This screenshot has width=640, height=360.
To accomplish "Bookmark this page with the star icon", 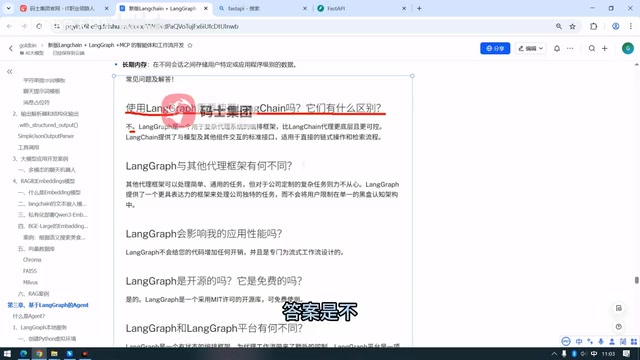I will pos(573,26).
